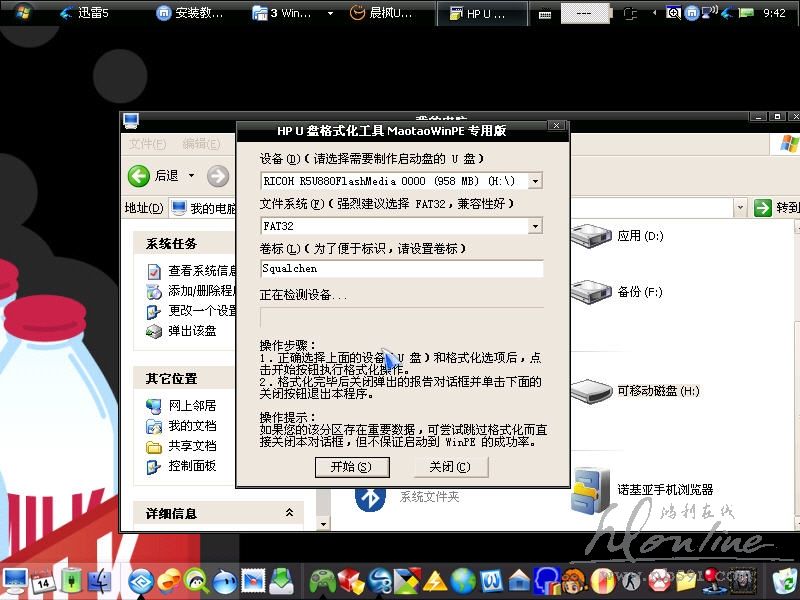The height and width of the screenshot is (600, 800).
Task: Collapse the 详细信息 panel section
Action: [289, 513]
